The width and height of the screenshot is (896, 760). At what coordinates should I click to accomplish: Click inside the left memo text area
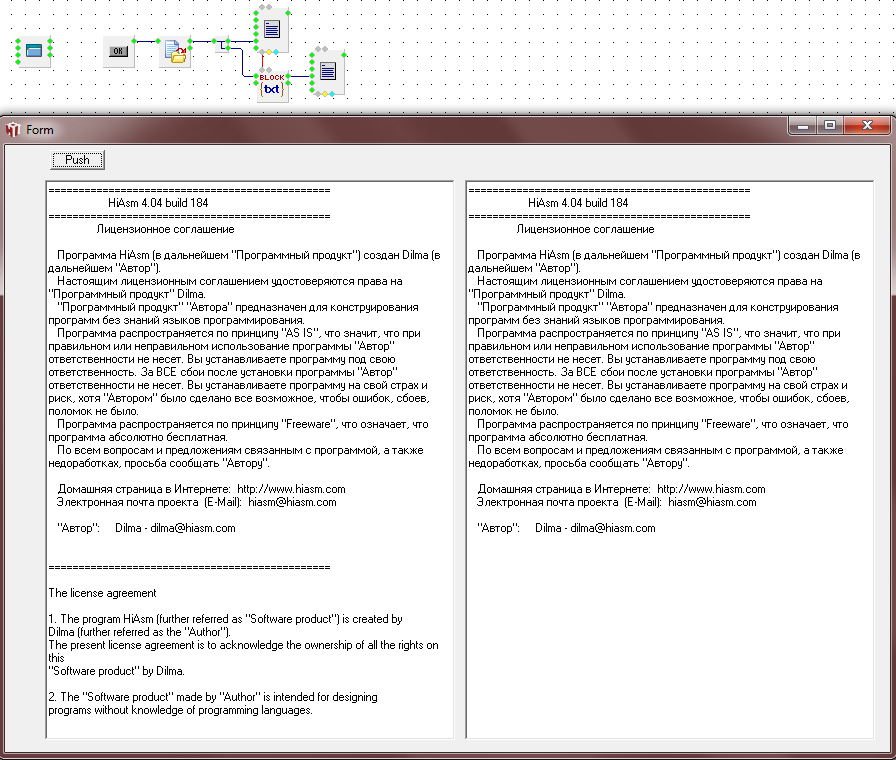pos(250,460)
